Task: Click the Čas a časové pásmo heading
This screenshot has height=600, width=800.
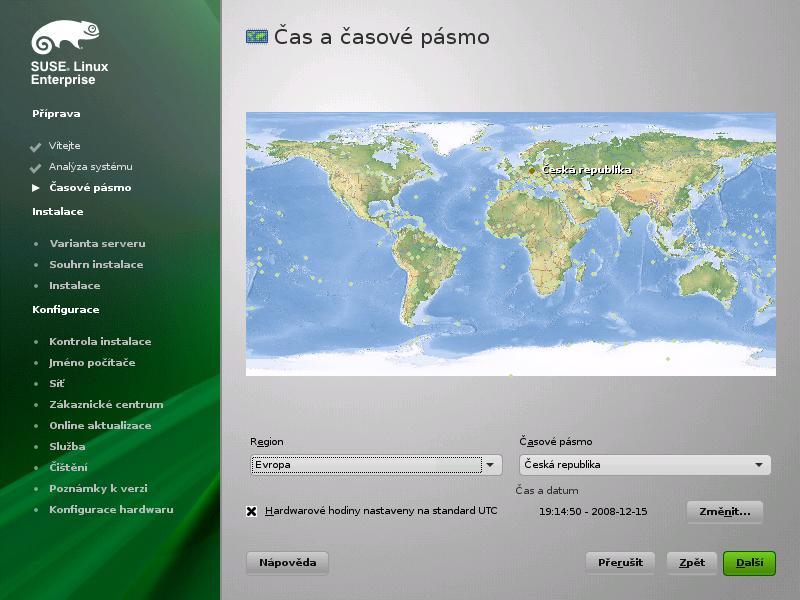Action: [x=382, y=37]
